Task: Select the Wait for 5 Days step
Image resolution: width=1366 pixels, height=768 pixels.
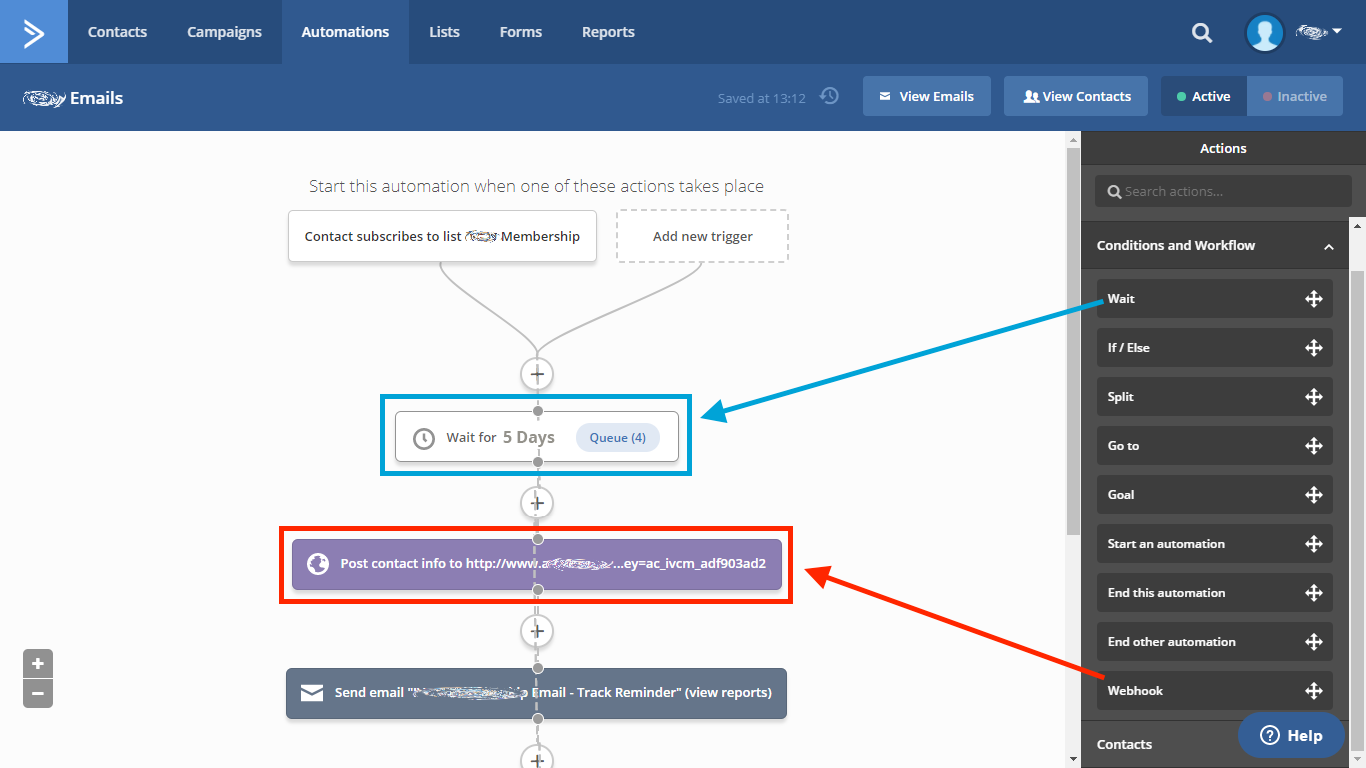Action: (537, 438)
